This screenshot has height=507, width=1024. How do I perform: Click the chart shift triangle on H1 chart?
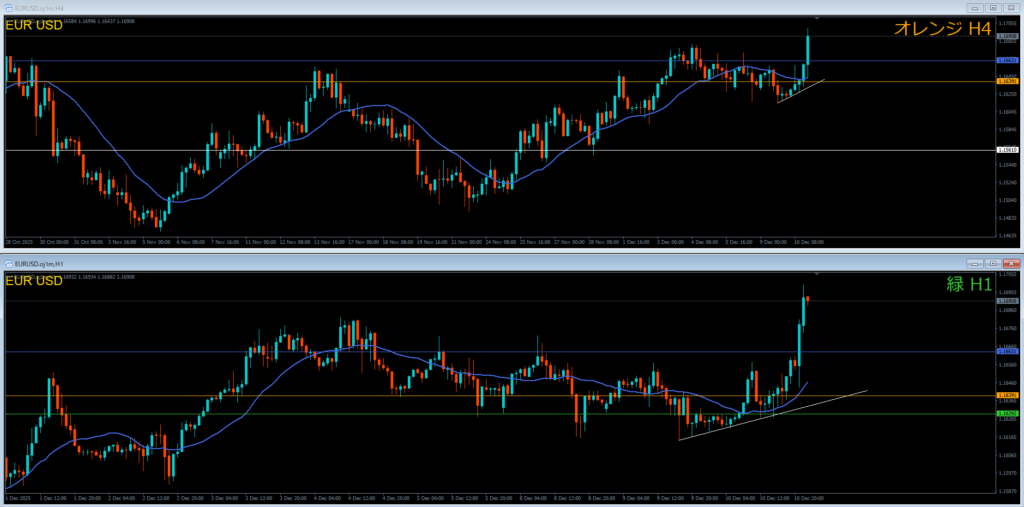[817, 273]
